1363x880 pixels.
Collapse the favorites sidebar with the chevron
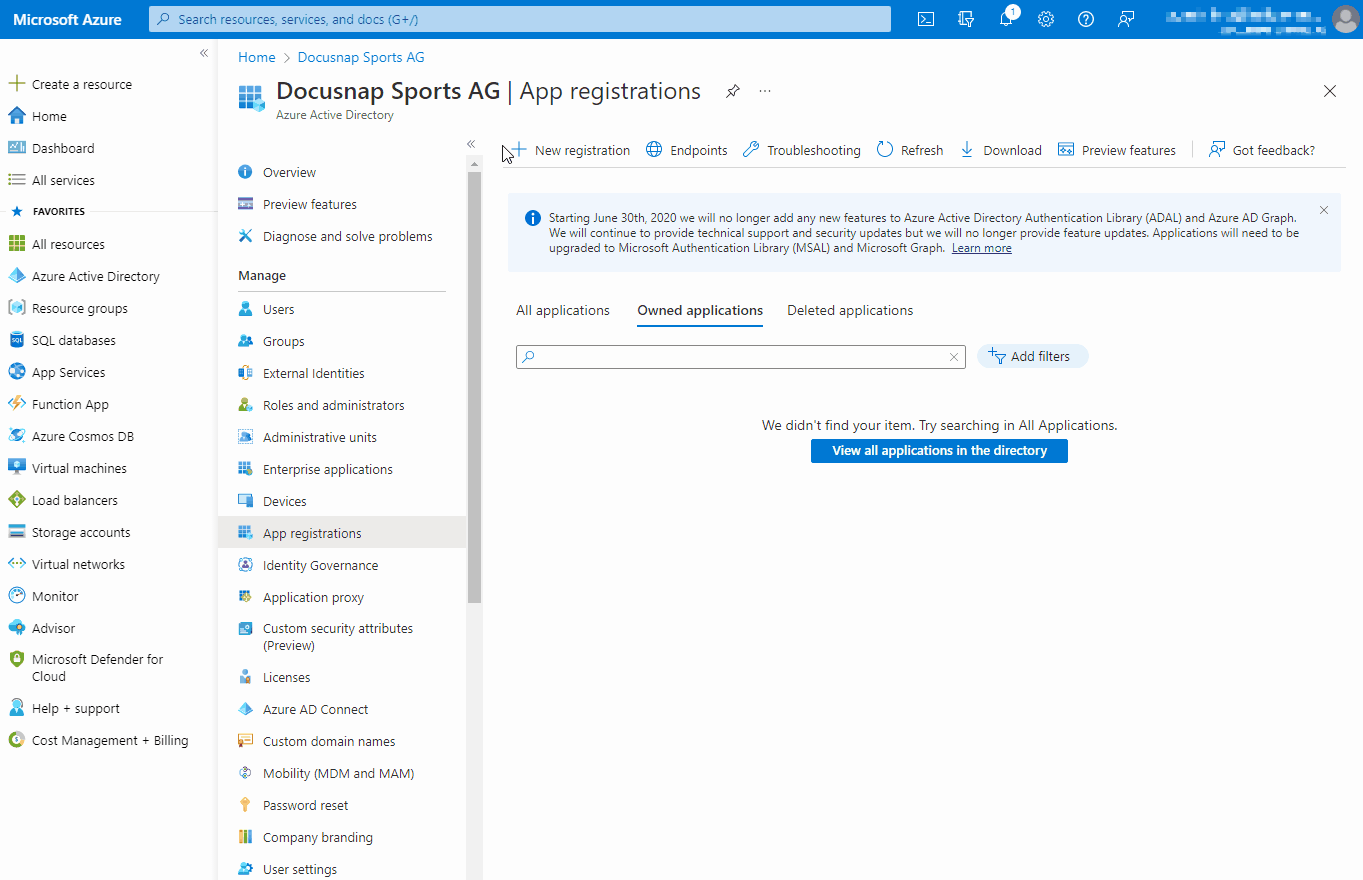coord(203,52)
